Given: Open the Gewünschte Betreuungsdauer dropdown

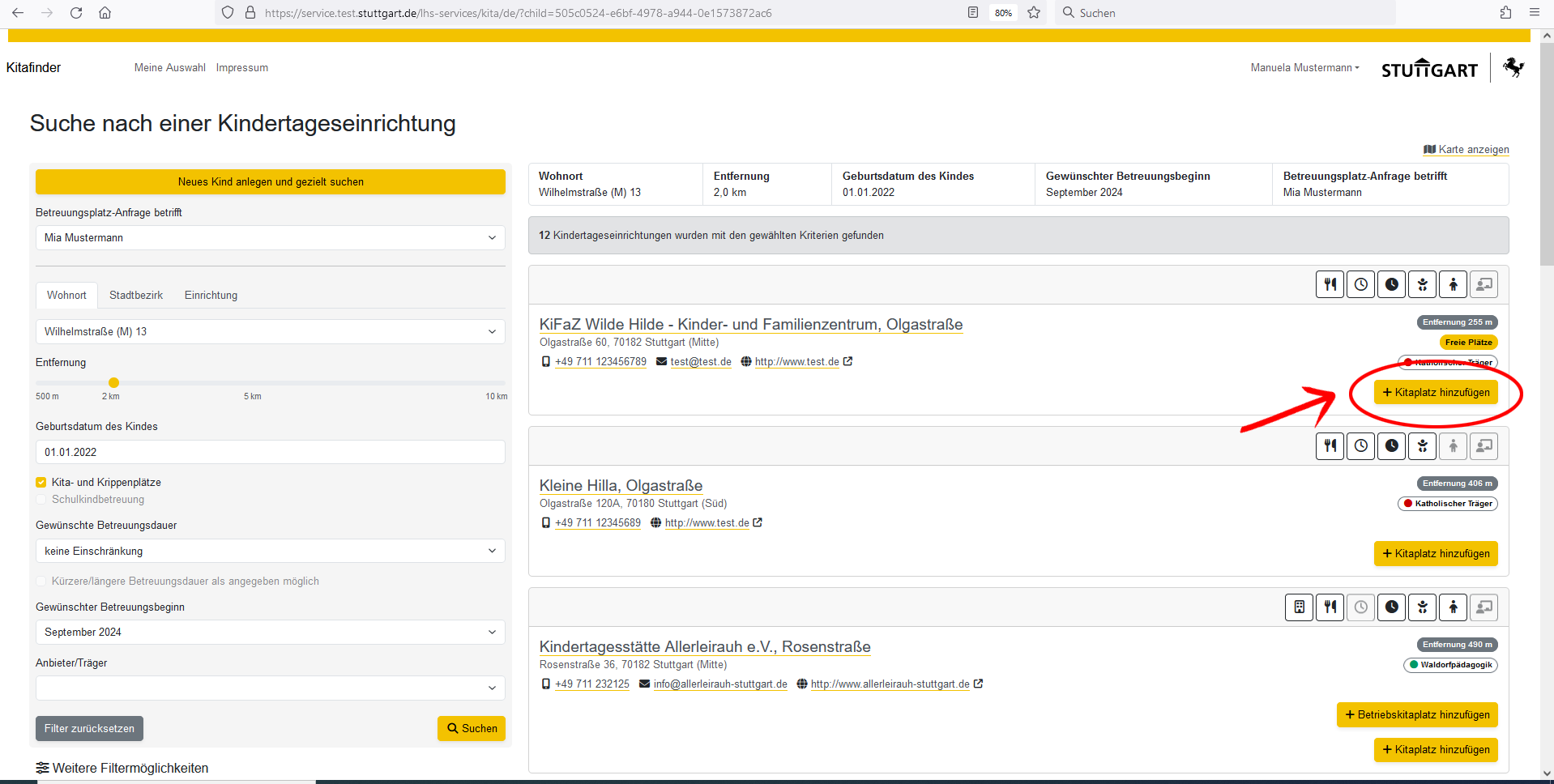Looking at the screenshot, I should (270, 552).
